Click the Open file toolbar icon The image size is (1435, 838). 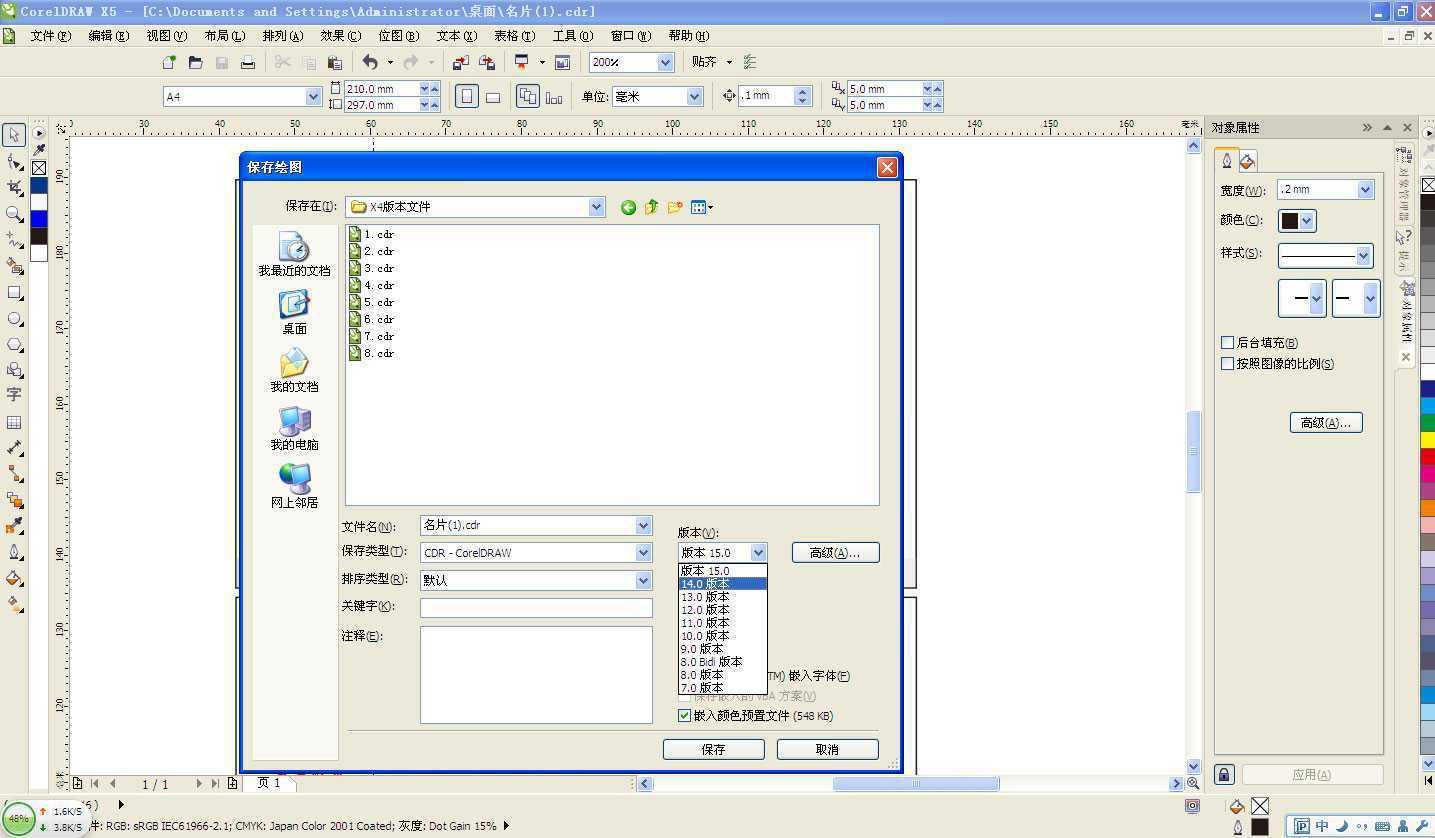[195, 62]
